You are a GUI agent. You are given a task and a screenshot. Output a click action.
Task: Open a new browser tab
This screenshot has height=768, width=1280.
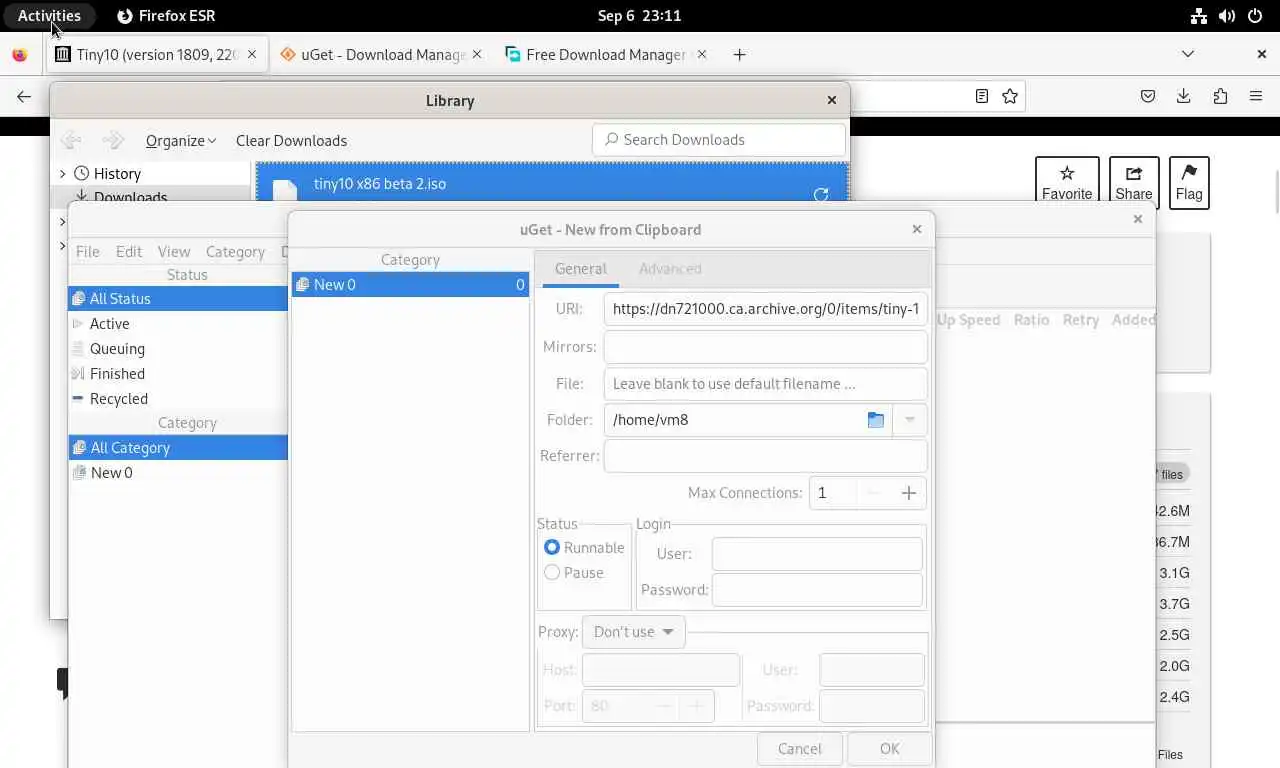coord(739,55)
